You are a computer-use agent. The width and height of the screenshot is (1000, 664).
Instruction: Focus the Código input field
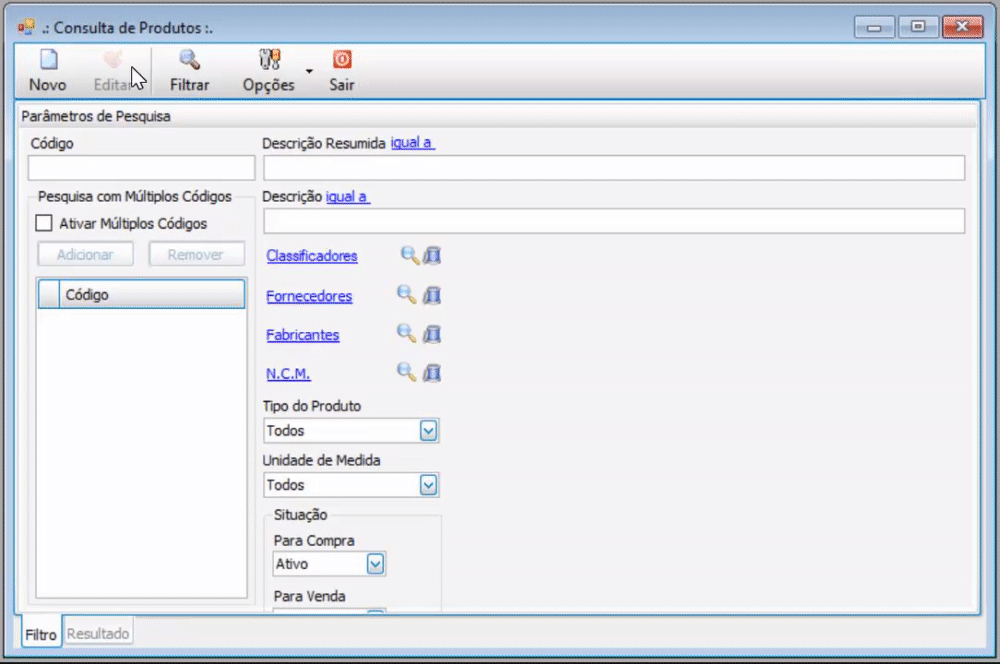[x=142, y=168]
